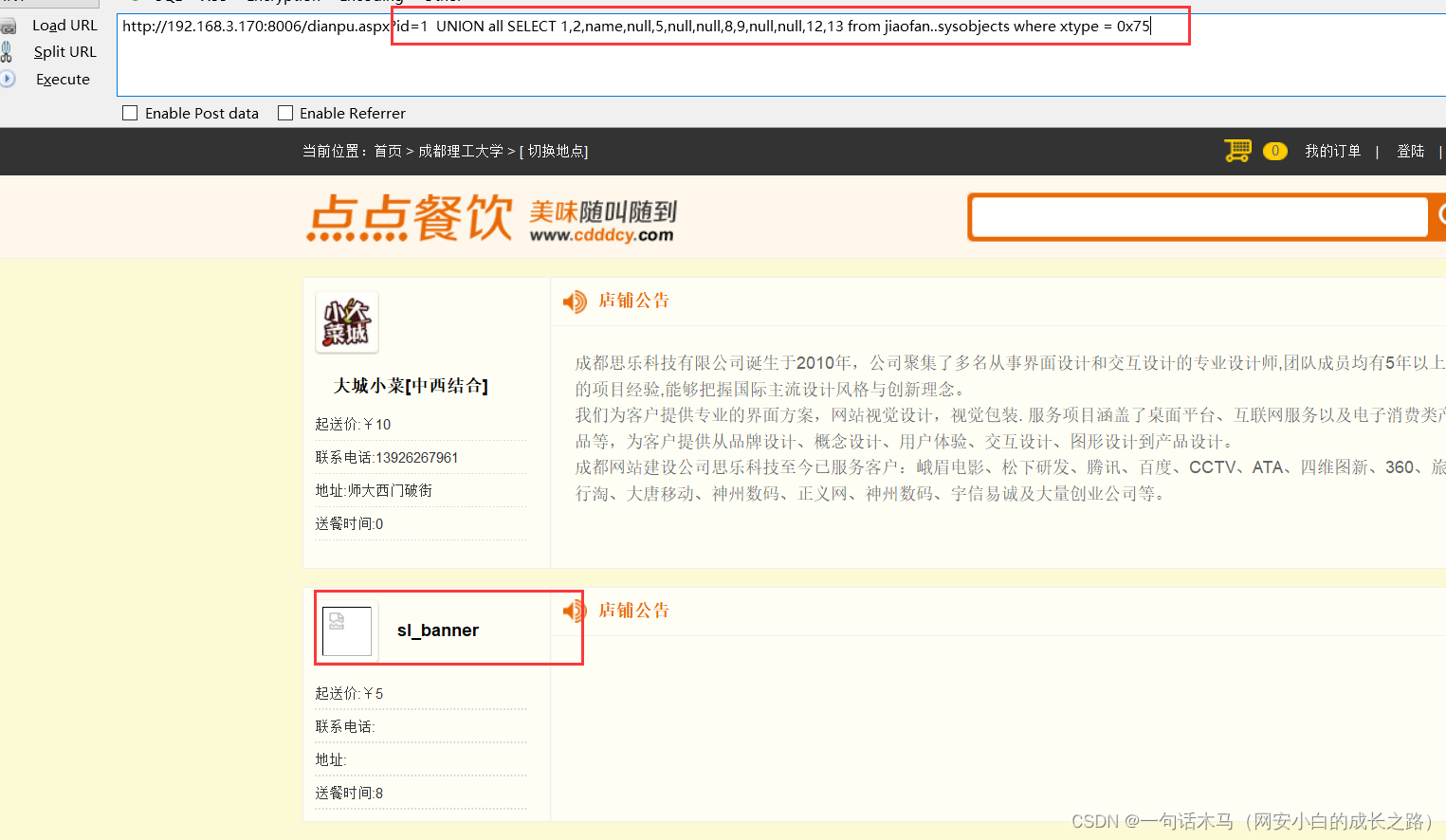Open 成都理工大学 breadcrumb link
This screenshot has height=840, width=1446.
(x=461, y=151)
